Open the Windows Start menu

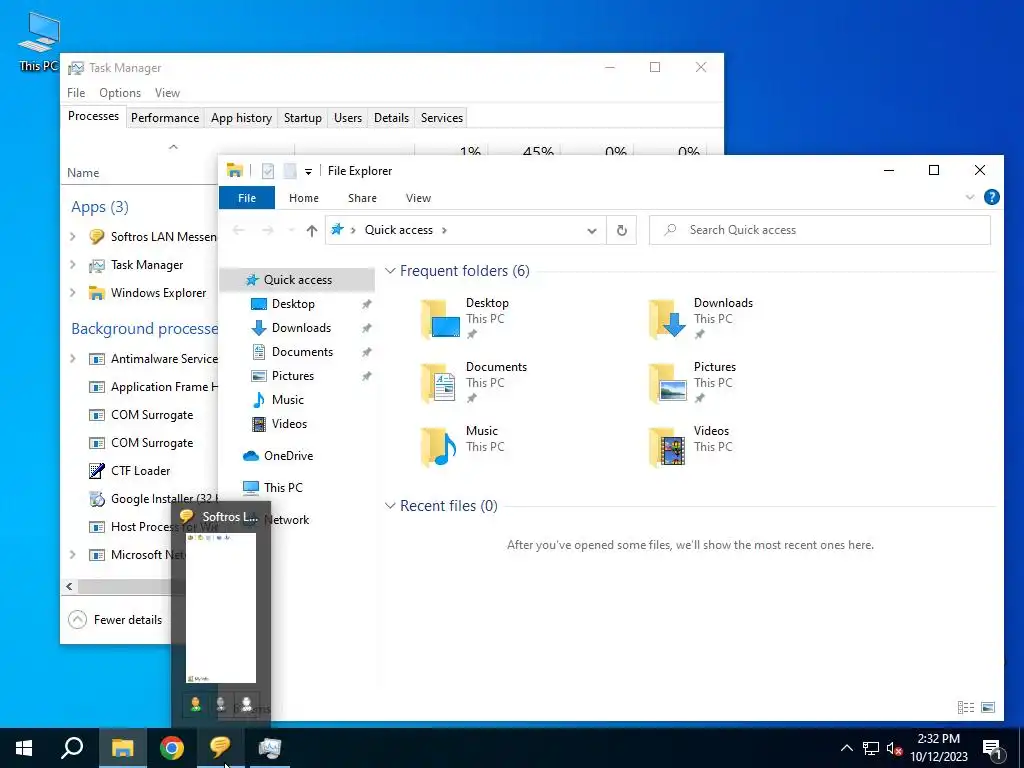pyautogui.click(x=24, y=748)
